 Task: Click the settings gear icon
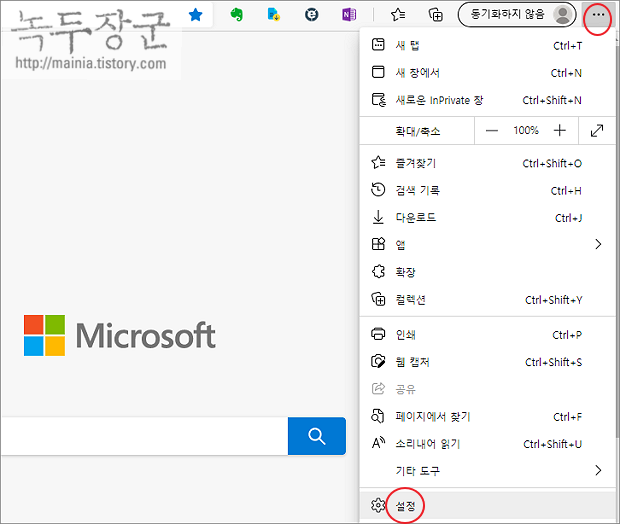click(x=378, y=505)
